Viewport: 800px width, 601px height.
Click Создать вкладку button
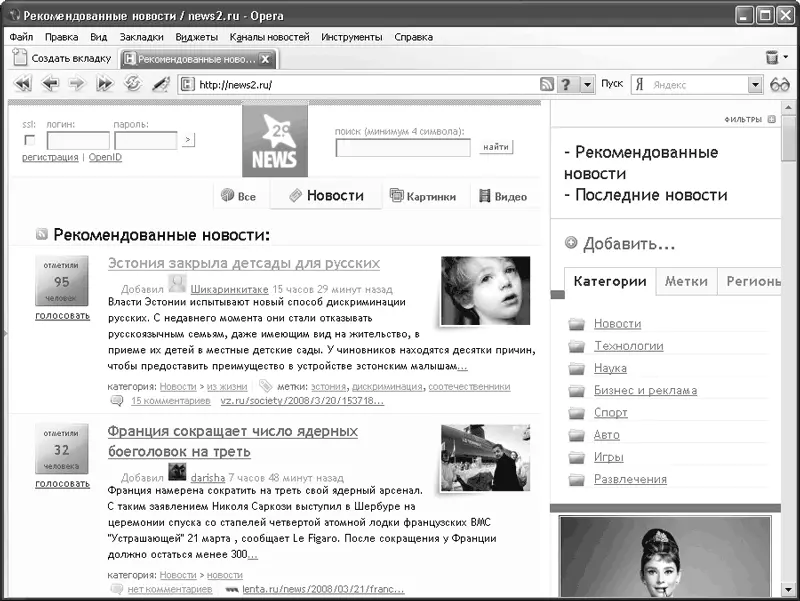(x=62, y=58)
